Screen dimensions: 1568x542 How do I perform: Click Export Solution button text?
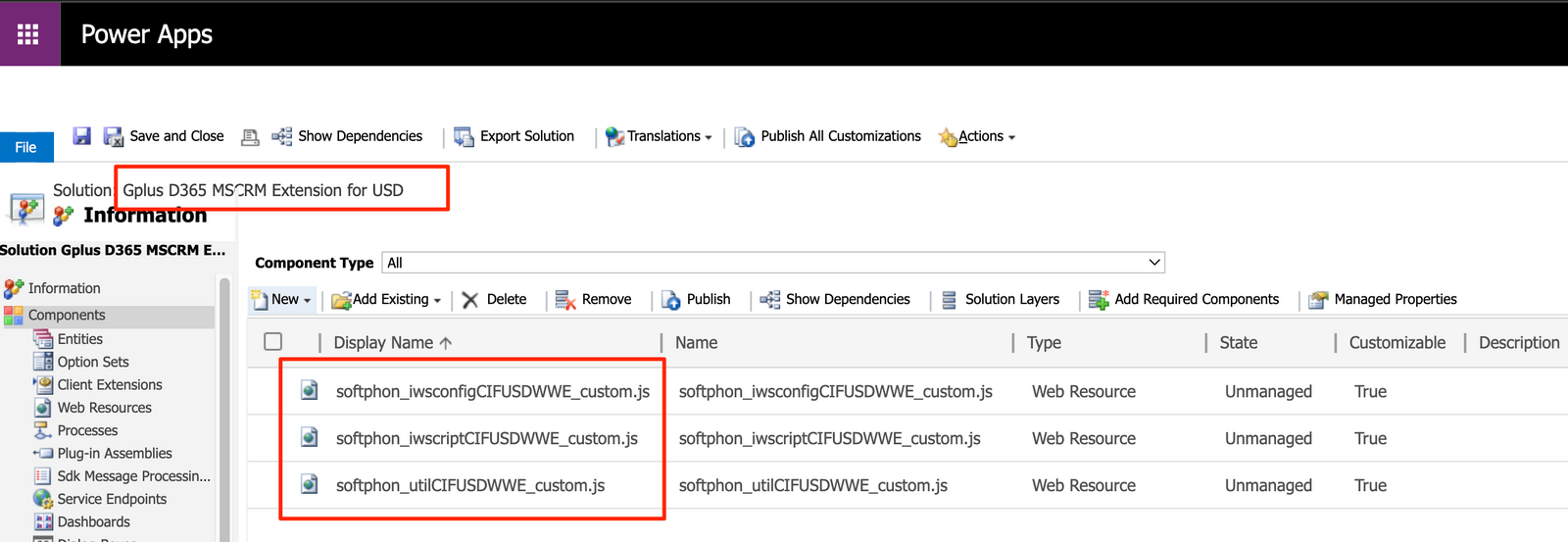coord(527,136)
